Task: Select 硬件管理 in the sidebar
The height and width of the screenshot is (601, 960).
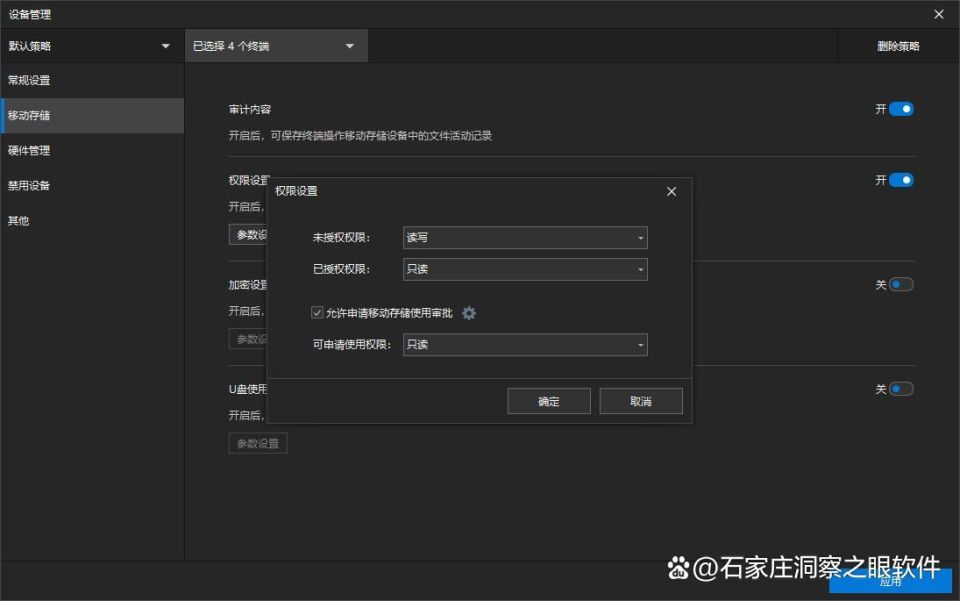Action: pos(92,151)
